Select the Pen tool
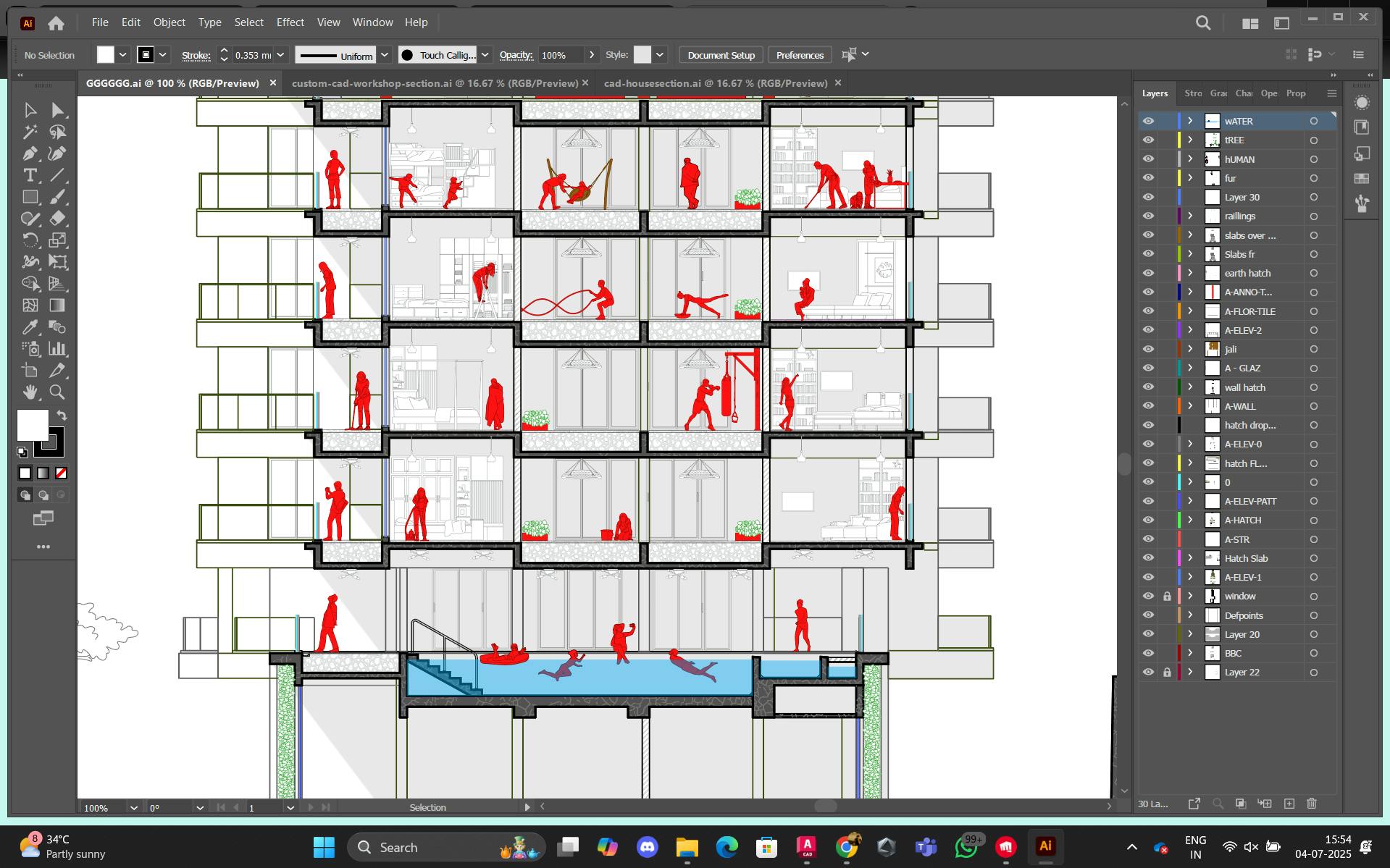1390x868 pixels. coord(30,153)
